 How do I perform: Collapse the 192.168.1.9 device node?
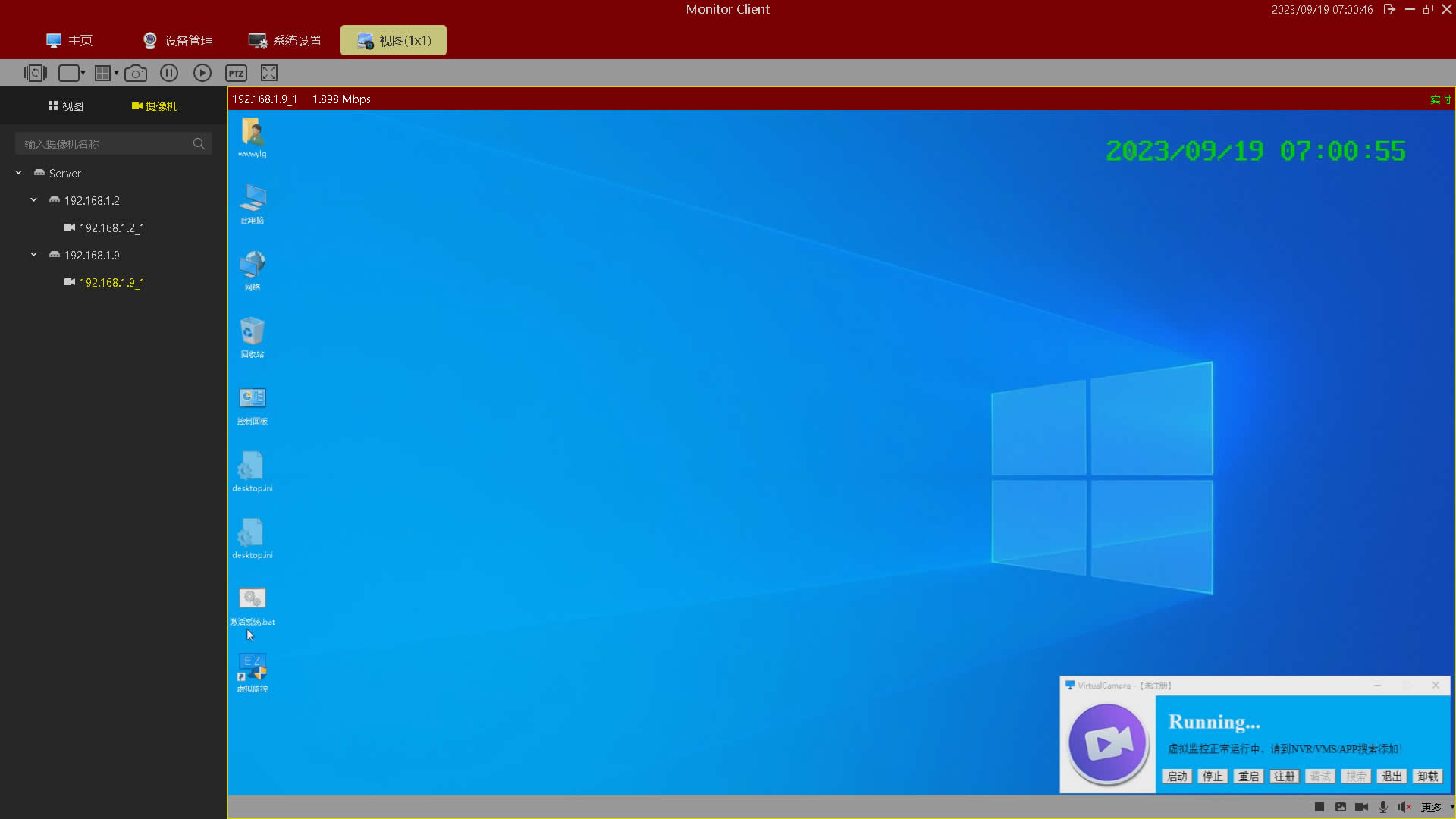(33, 255)
